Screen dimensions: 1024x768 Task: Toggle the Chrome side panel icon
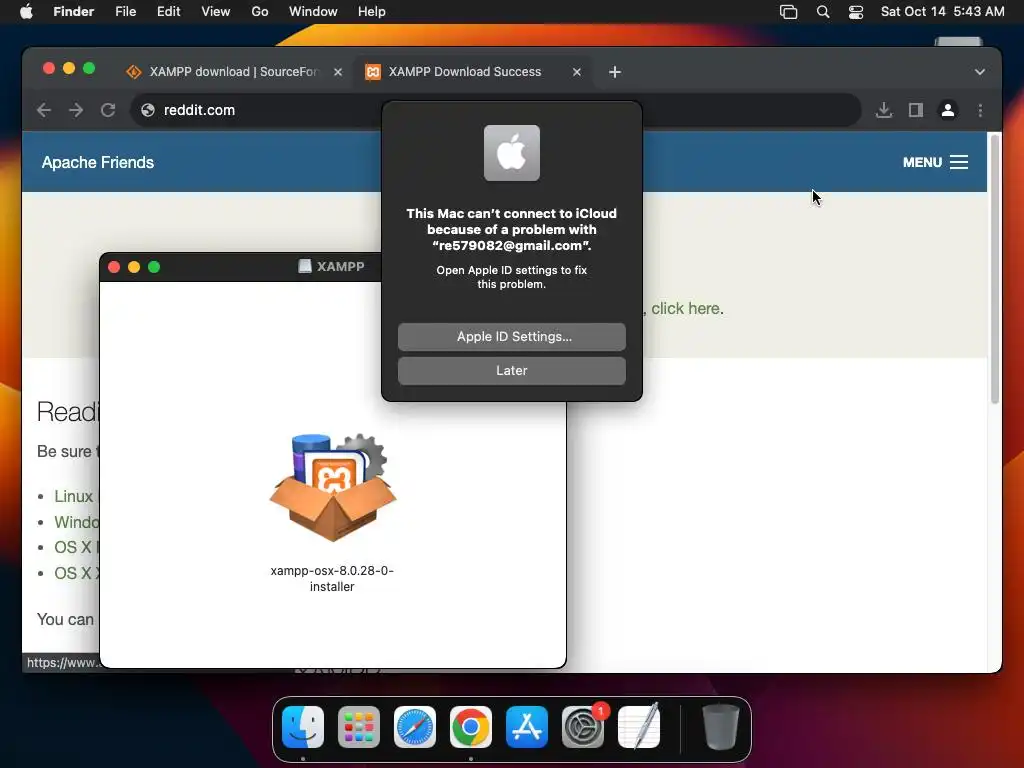(916, 110)
